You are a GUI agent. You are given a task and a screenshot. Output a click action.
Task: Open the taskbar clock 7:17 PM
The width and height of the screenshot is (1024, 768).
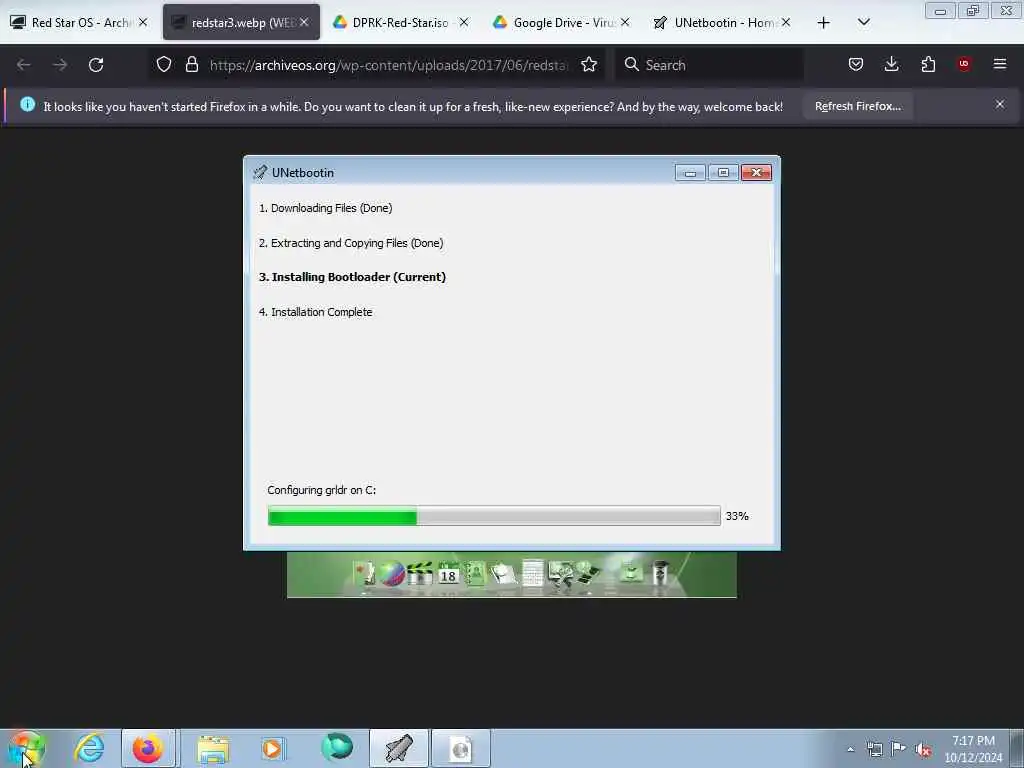pos(973,749)
